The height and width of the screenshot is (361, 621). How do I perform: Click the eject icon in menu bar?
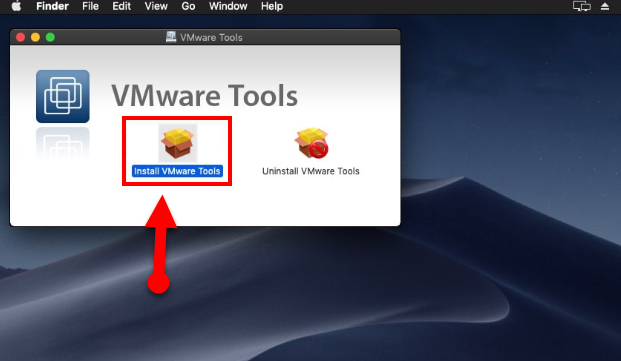point(605,6)
